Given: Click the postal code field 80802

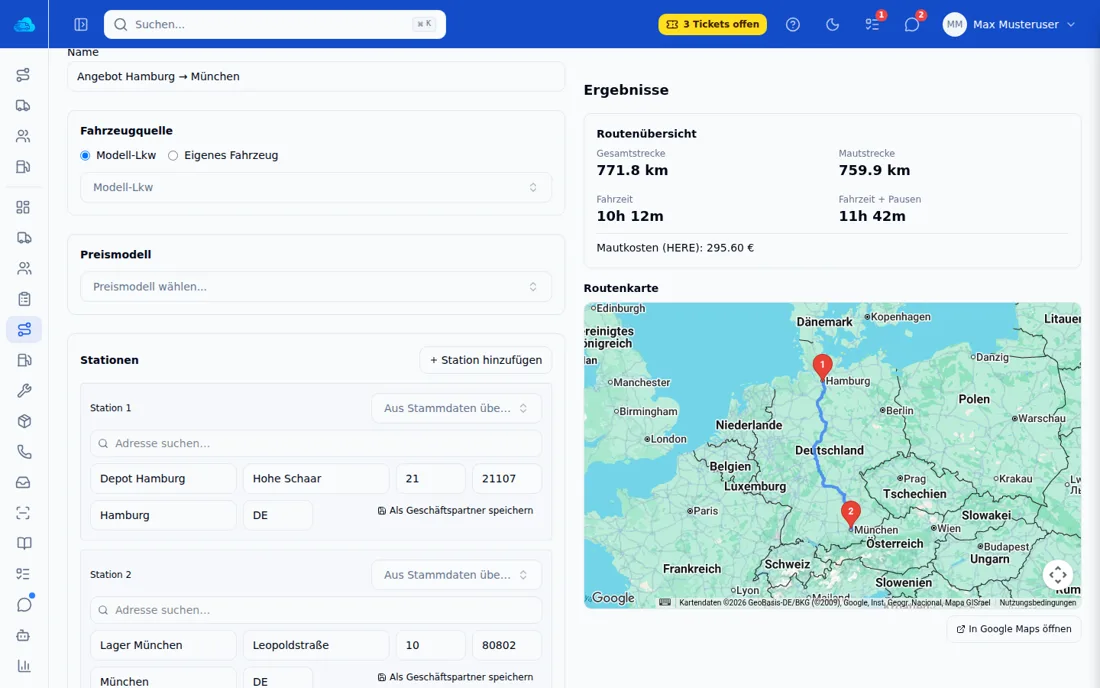Looking at the screenshot, I should pos(507,645).
